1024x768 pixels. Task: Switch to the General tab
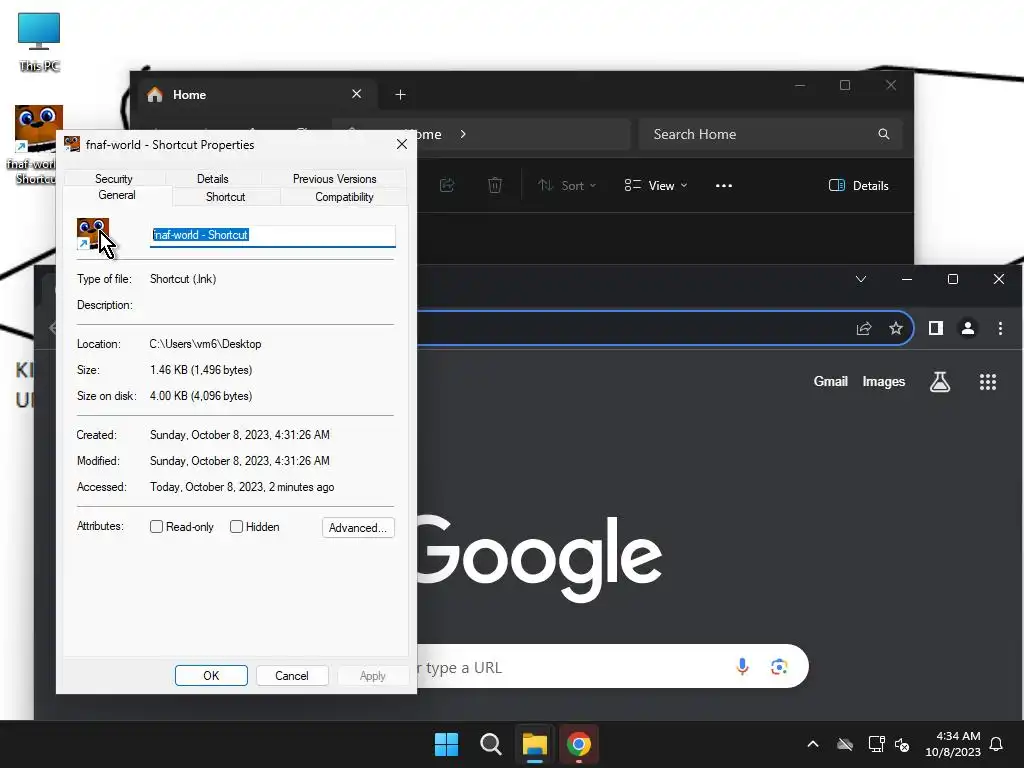[x=117, y=195]
